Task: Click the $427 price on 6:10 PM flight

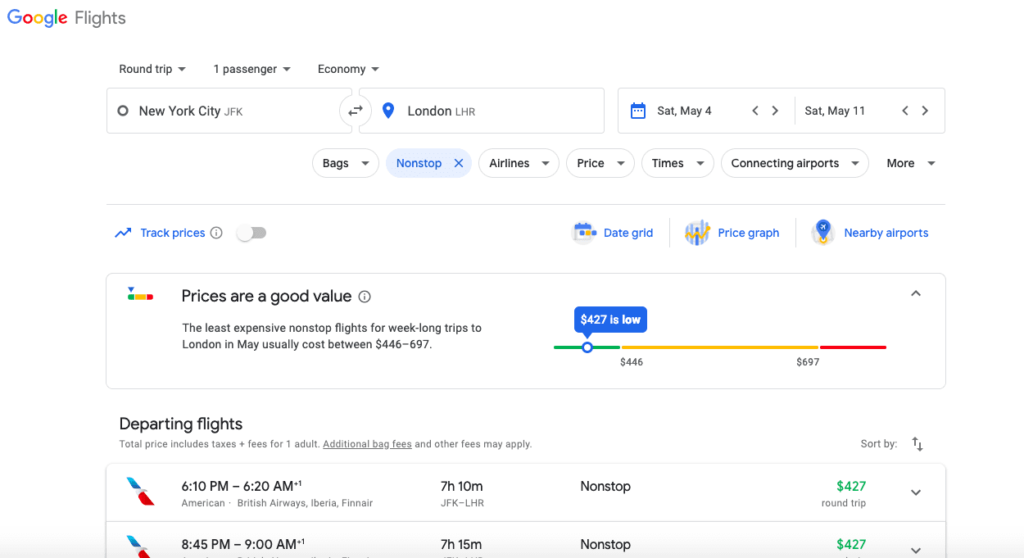Action: pos(851,486)
